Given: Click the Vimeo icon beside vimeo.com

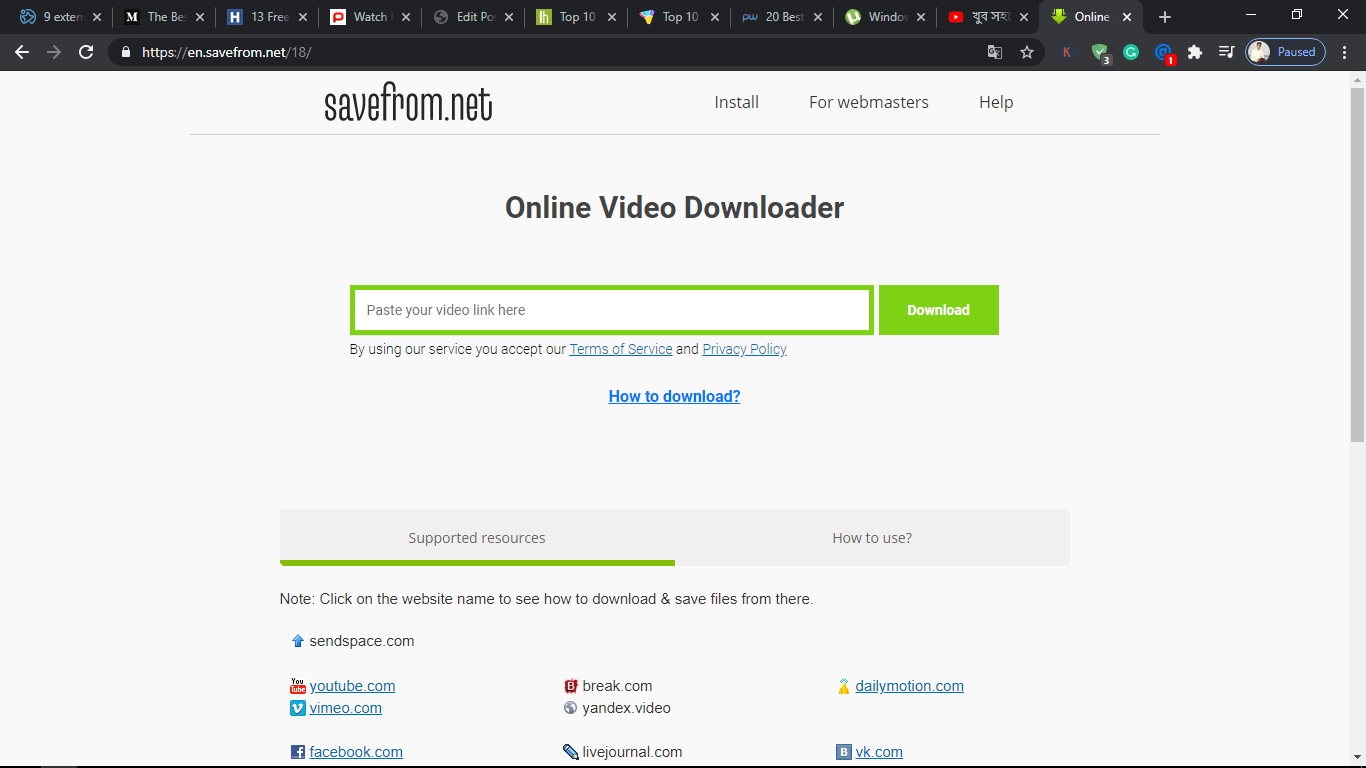Looking at the screenshot, I should point(297,708).
